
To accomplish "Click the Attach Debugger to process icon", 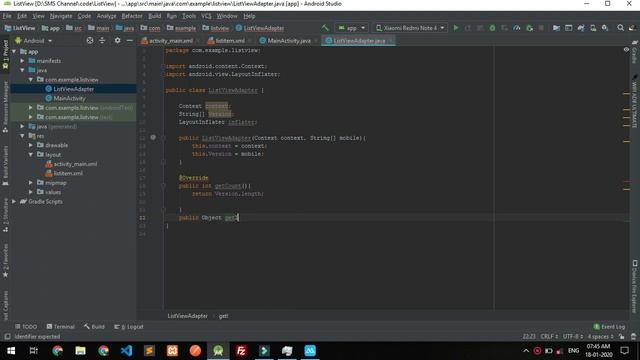I will click(529, 28).
